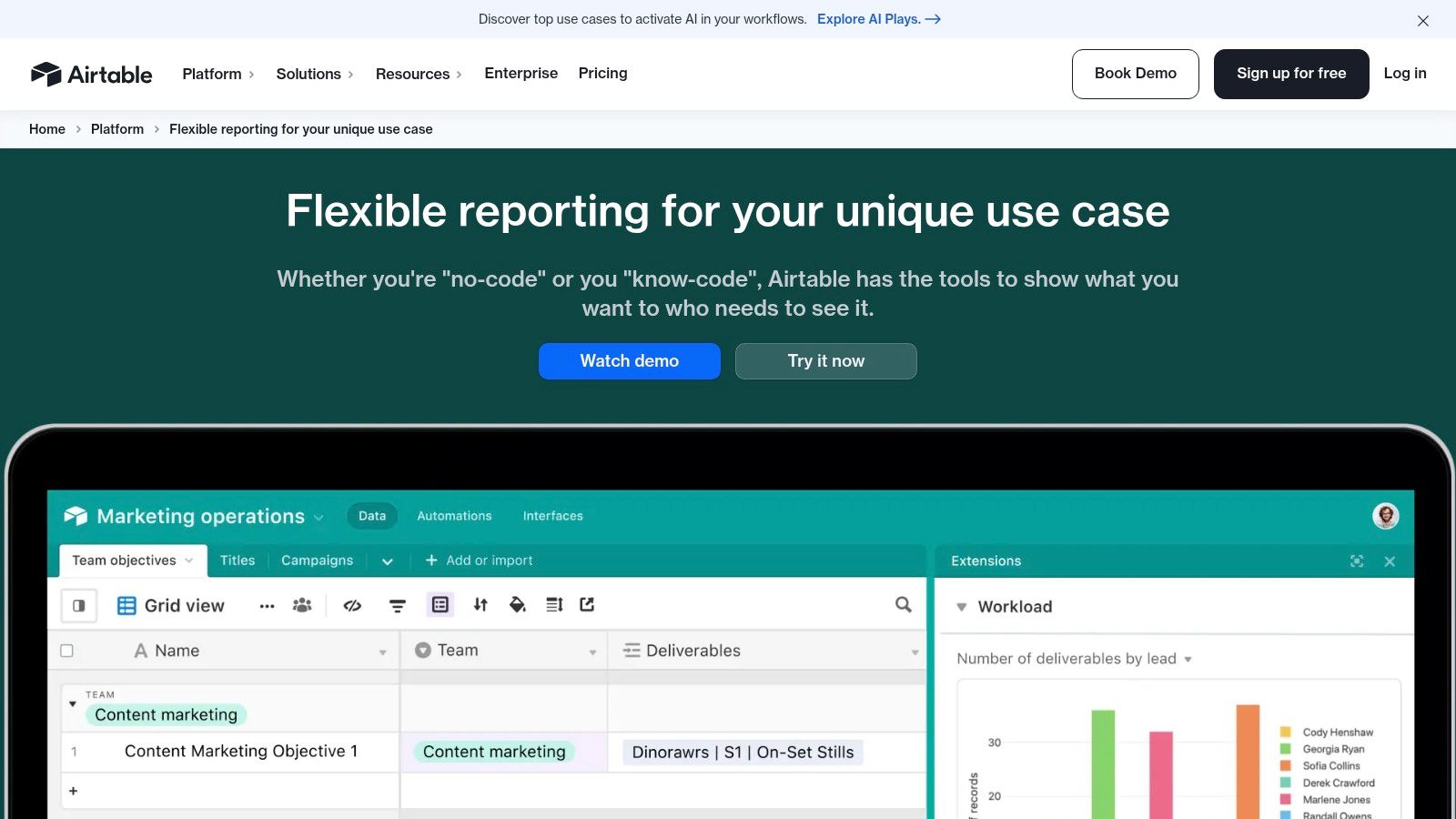Click the Watch demo button
Screen dimensions: 1456x819
click(629, 360)
